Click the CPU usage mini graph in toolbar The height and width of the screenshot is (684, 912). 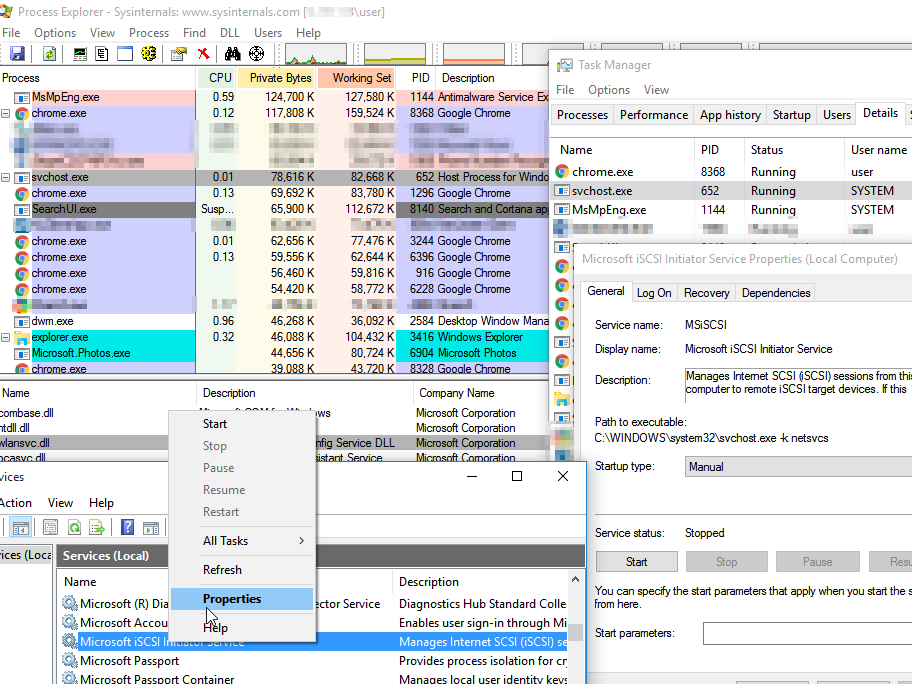tap(316, 54)
